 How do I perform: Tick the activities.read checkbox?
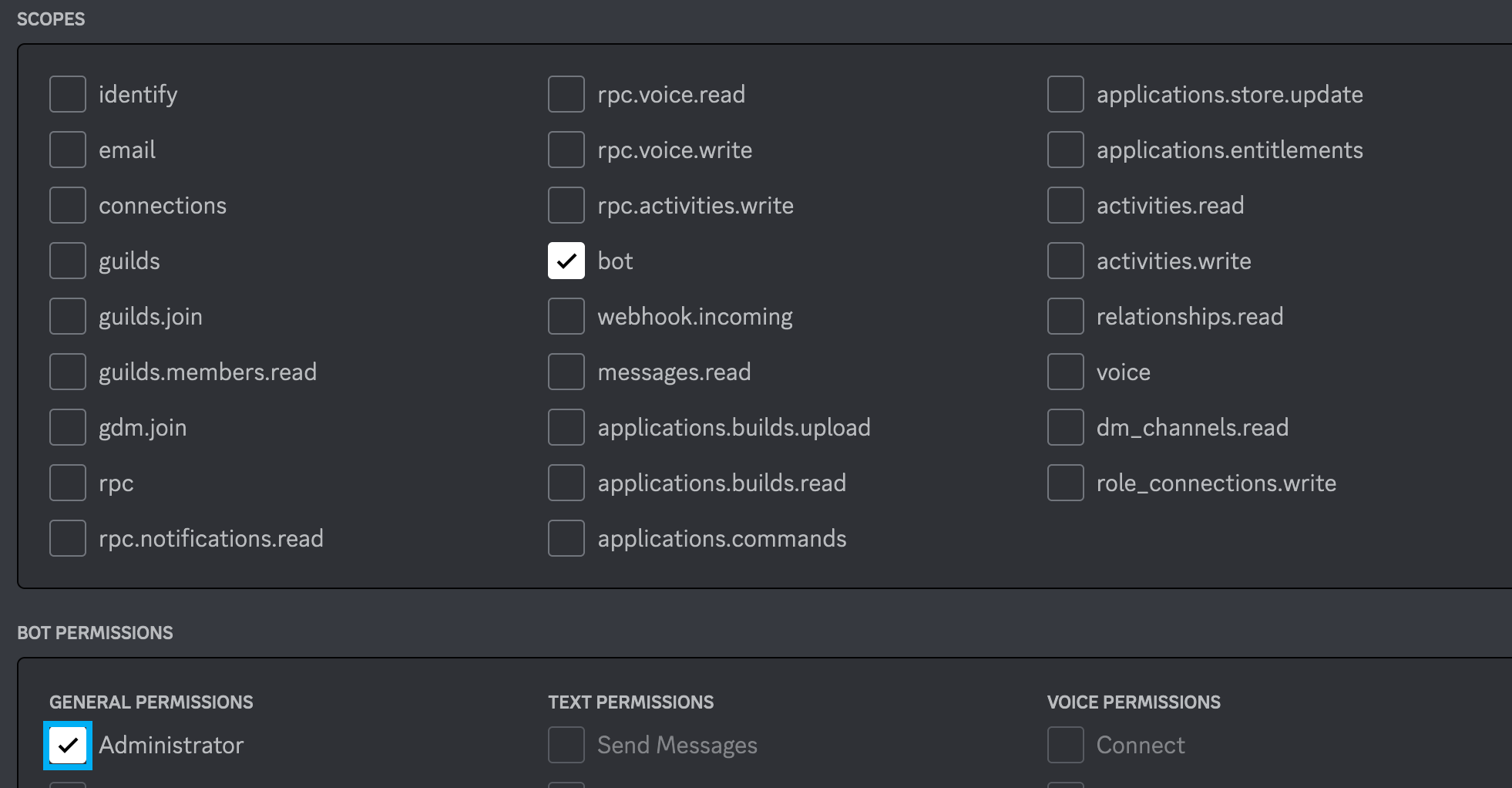coord(1066,205)
